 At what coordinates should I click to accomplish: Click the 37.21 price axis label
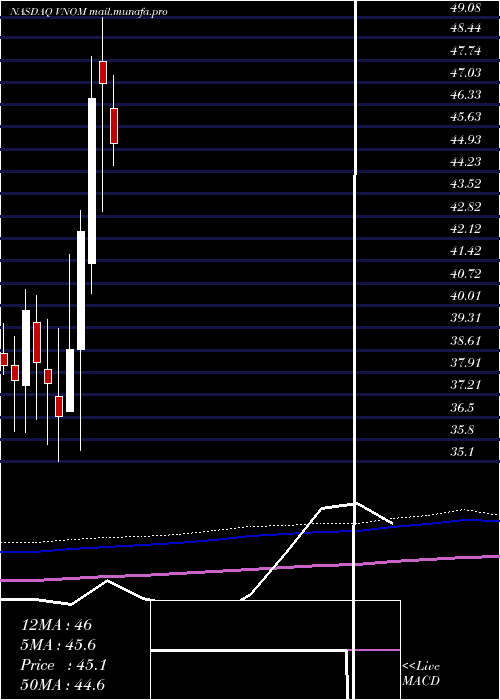click(x=466, y=385)
